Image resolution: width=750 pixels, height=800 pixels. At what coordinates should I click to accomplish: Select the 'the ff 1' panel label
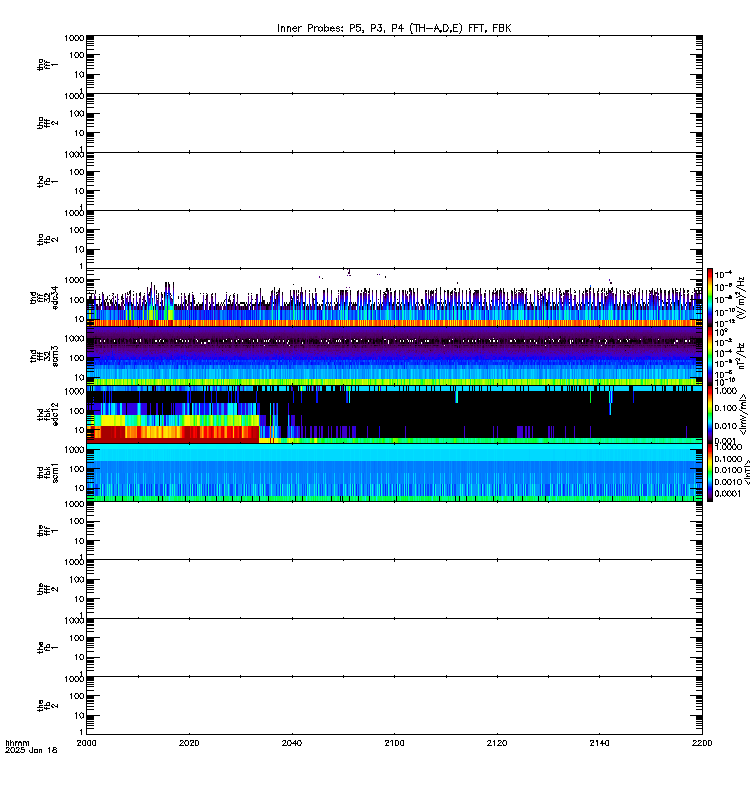click(x=47, y=531)
